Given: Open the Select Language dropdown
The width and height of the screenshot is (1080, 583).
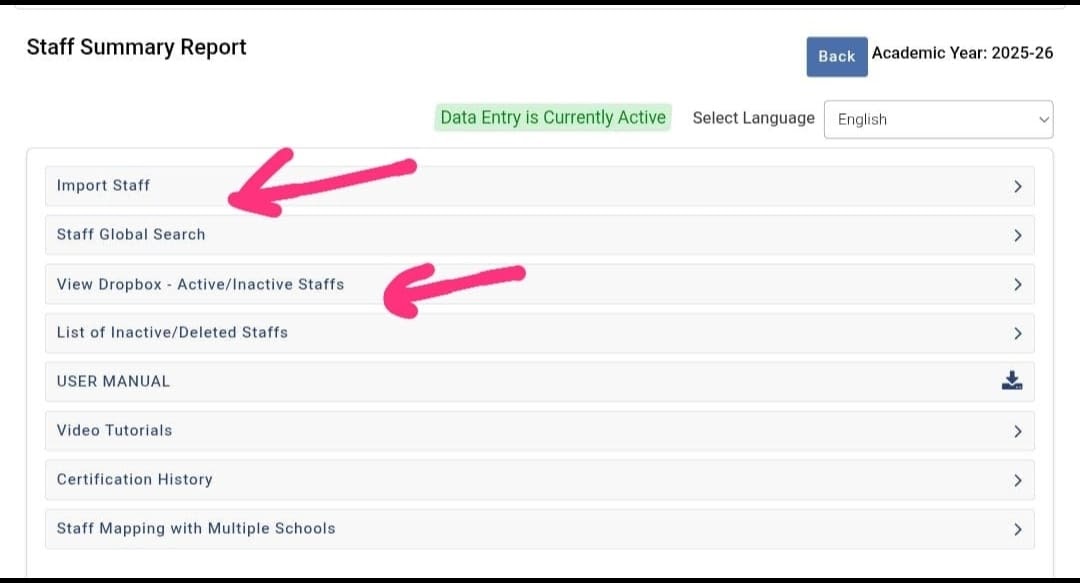Looking at the screenshot, I should (x=938, y=119).
